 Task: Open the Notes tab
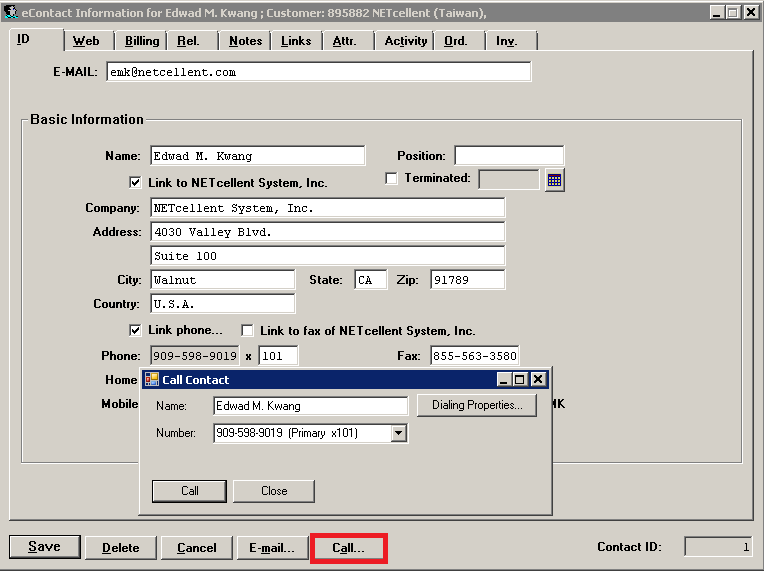tap(245, 41)
